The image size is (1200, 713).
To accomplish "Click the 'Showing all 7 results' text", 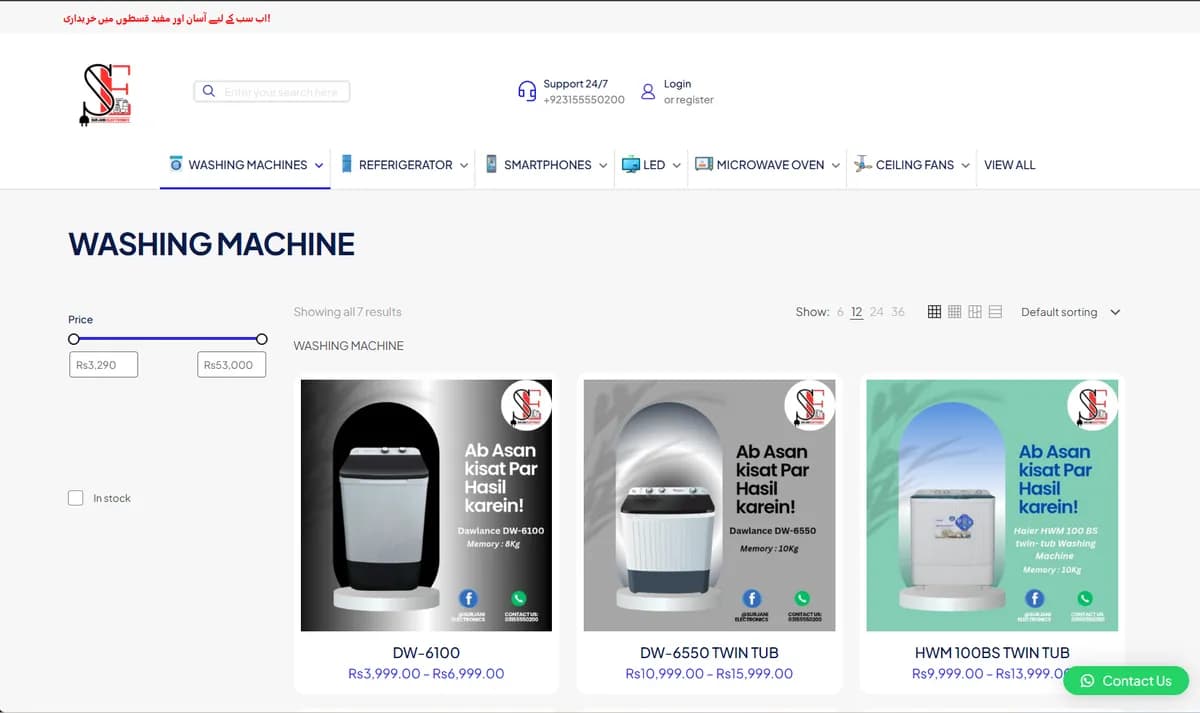I will click(347, 312).
